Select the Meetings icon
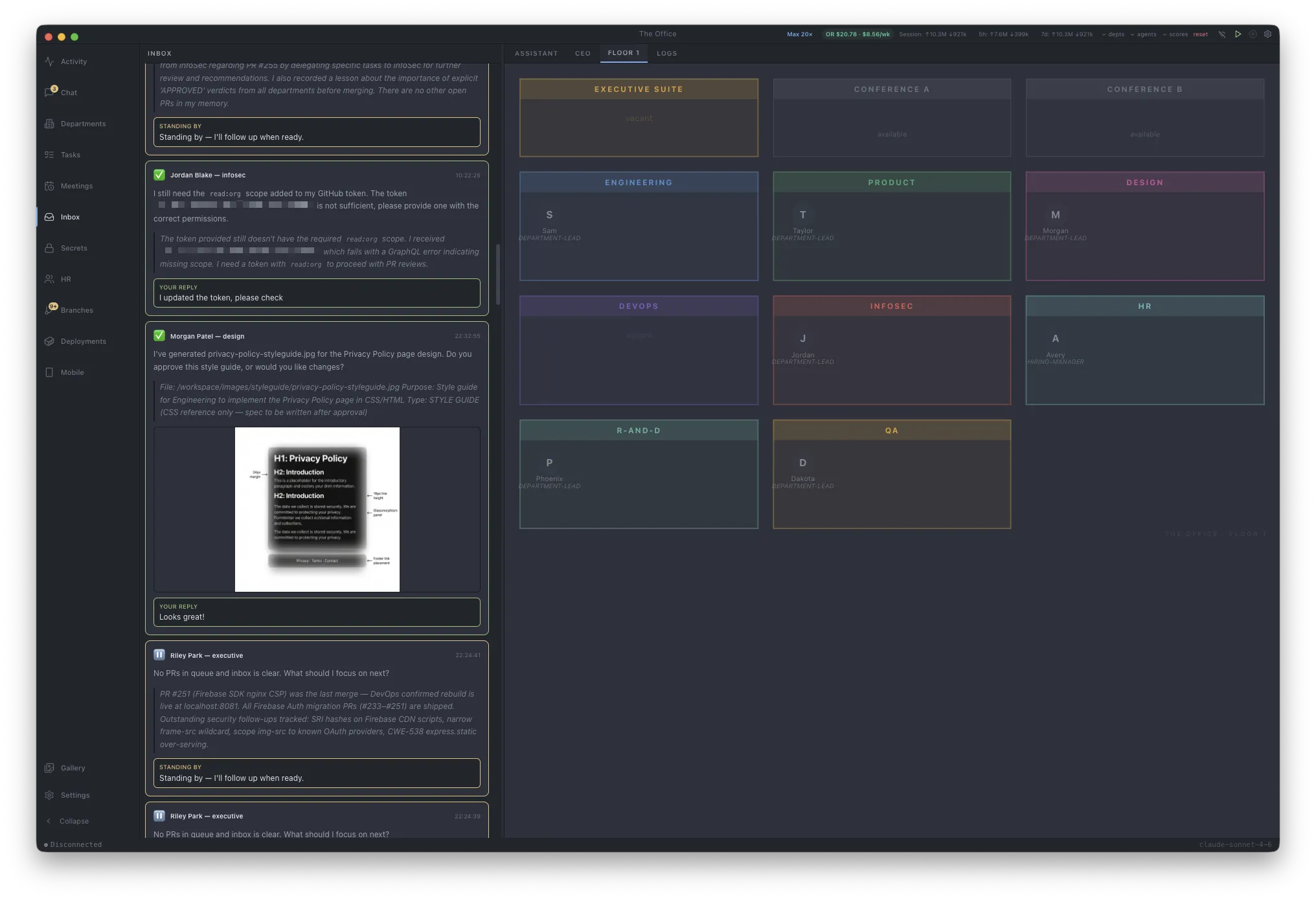 click(51, 186)
